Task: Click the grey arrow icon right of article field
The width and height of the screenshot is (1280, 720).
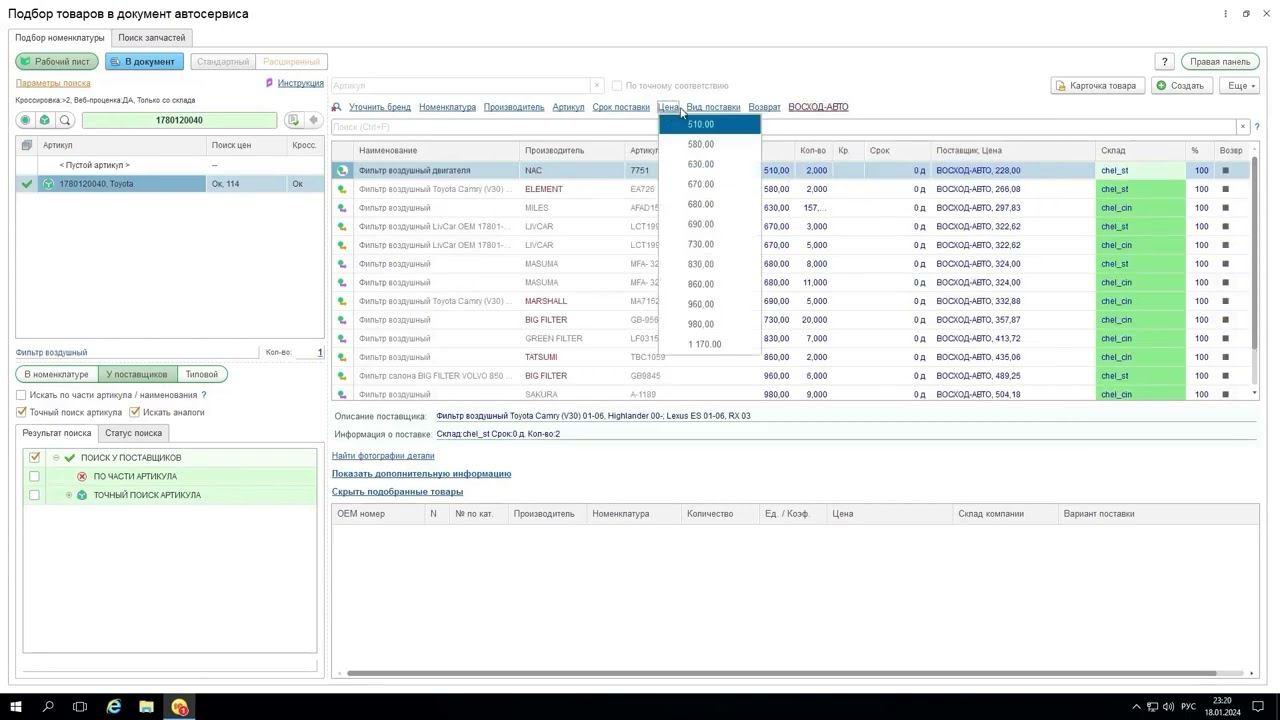Action: (x=313, y=120)
